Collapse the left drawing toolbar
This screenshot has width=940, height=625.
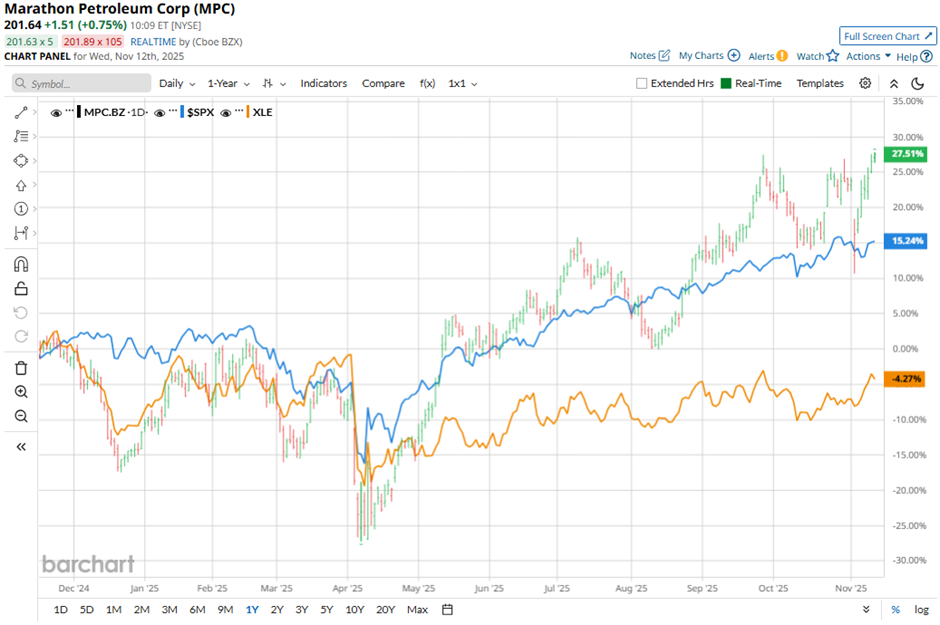(21, 447)
